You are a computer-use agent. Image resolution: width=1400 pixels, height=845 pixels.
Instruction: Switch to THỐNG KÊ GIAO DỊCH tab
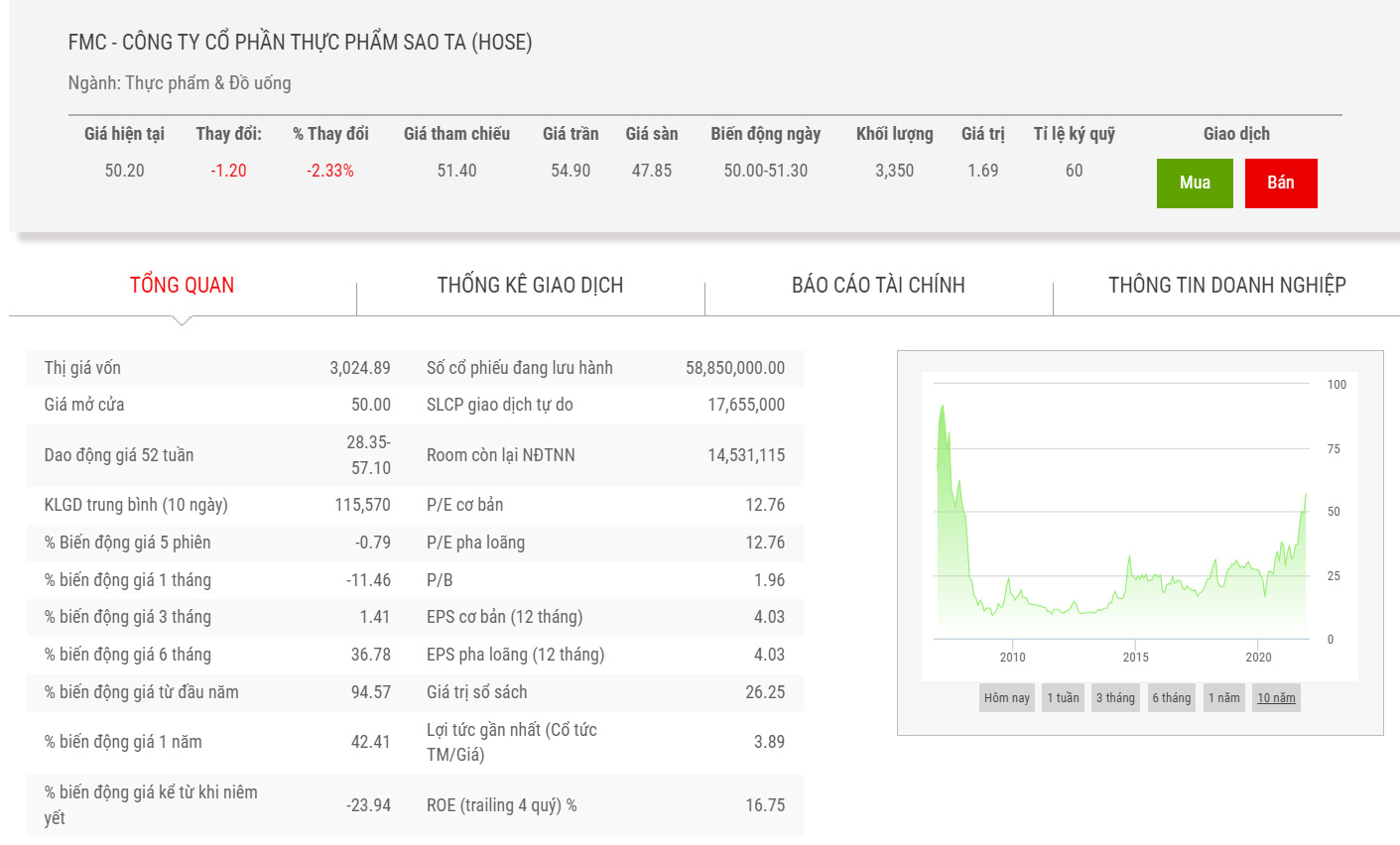[x=530, y=286]
